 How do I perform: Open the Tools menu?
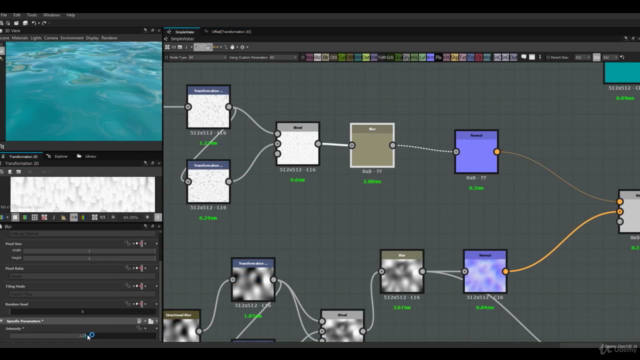point(32,15)
